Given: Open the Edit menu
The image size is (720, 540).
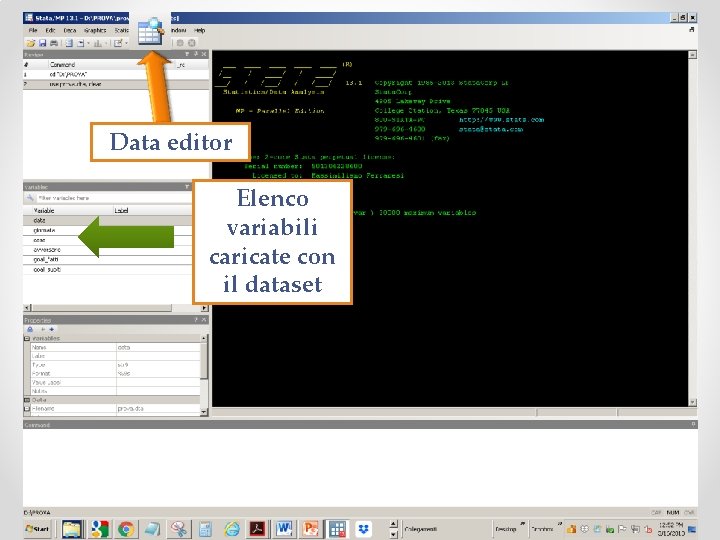Looking at the screenshot, I should [50, 30].
